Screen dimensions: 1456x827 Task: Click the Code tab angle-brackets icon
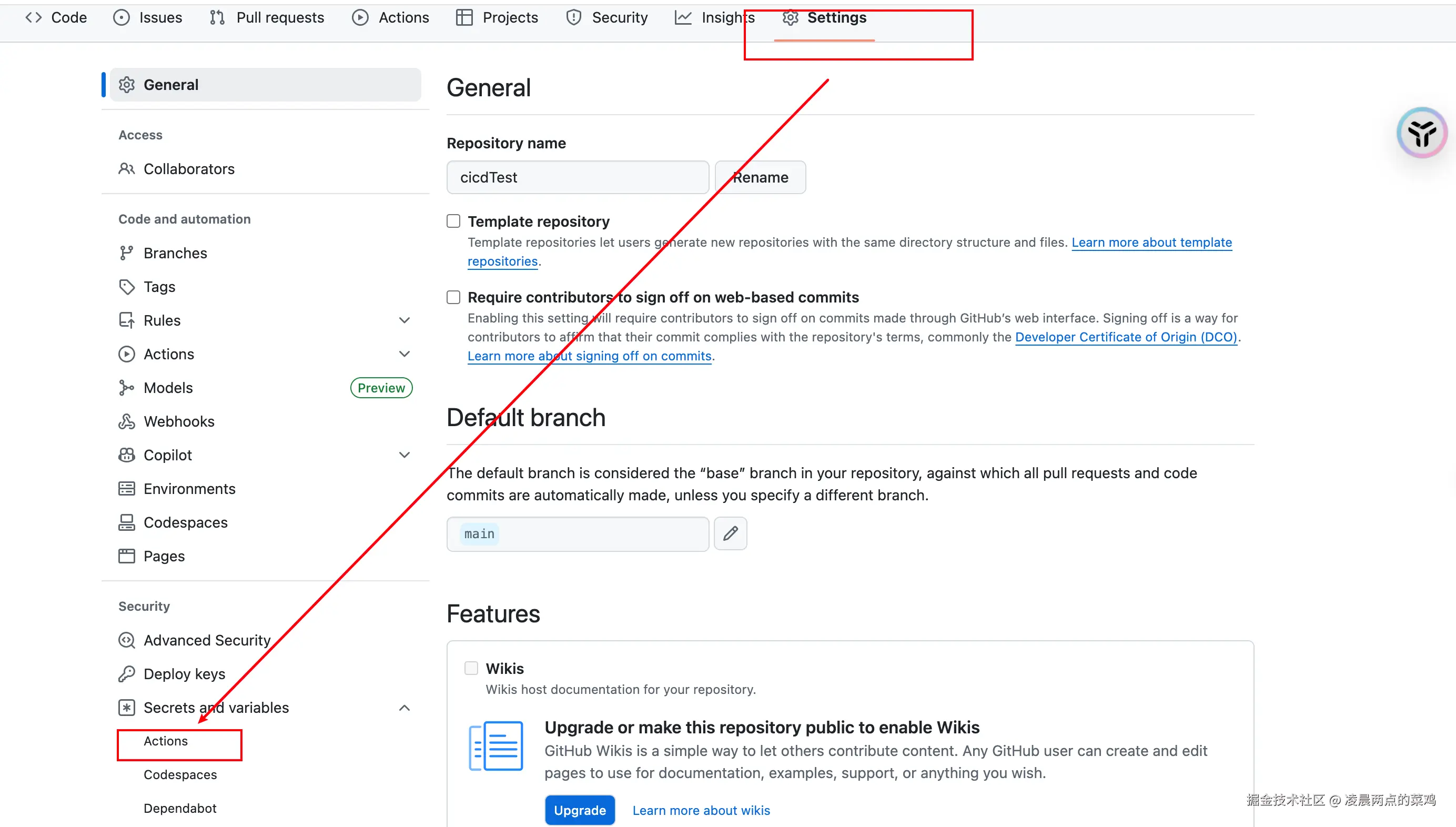point(34,17)
